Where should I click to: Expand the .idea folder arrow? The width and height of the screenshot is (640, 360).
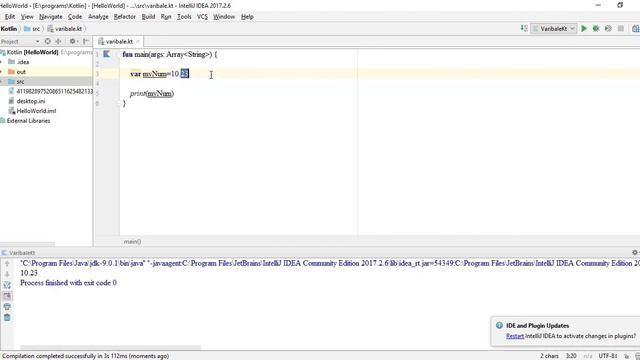[x=2, y=62]
